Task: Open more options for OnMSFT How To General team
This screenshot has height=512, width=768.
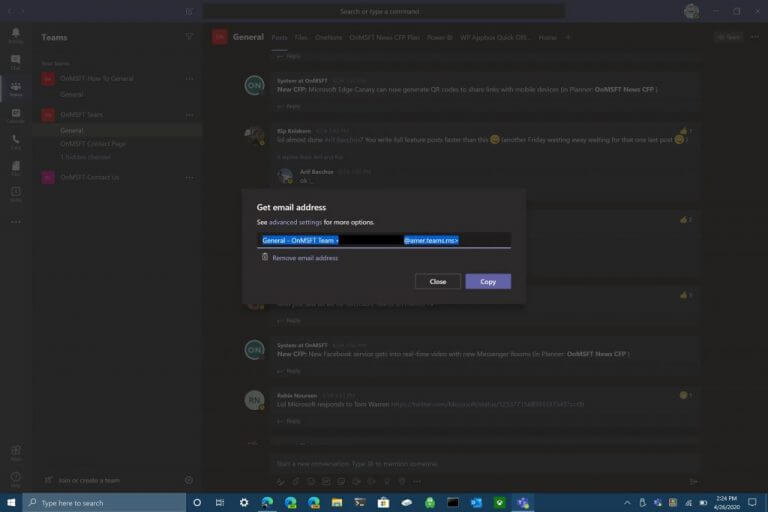Action: (190, 78)
